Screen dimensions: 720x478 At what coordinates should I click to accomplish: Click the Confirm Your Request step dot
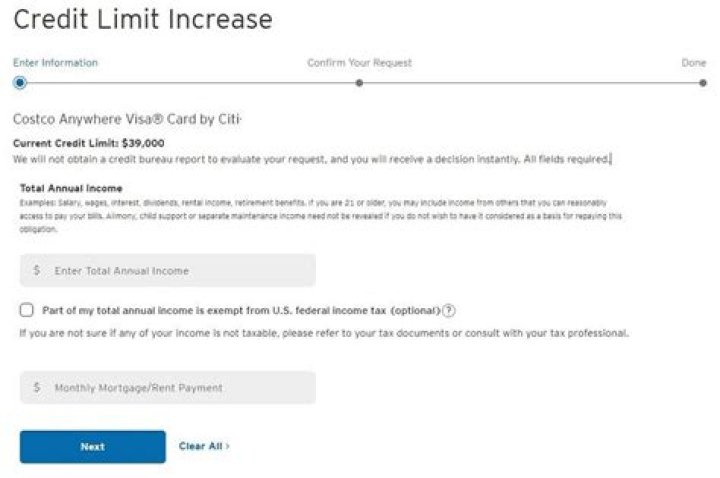[359, 83]
